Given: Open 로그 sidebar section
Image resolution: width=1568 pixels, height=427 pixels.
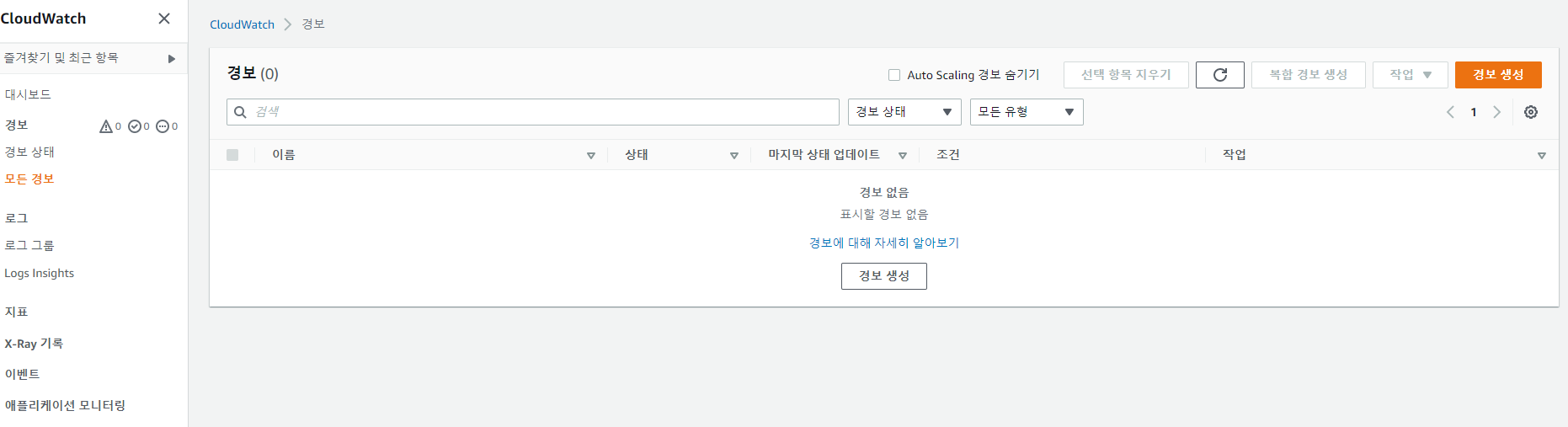Looking at the screenshot, I should [17, 218].
